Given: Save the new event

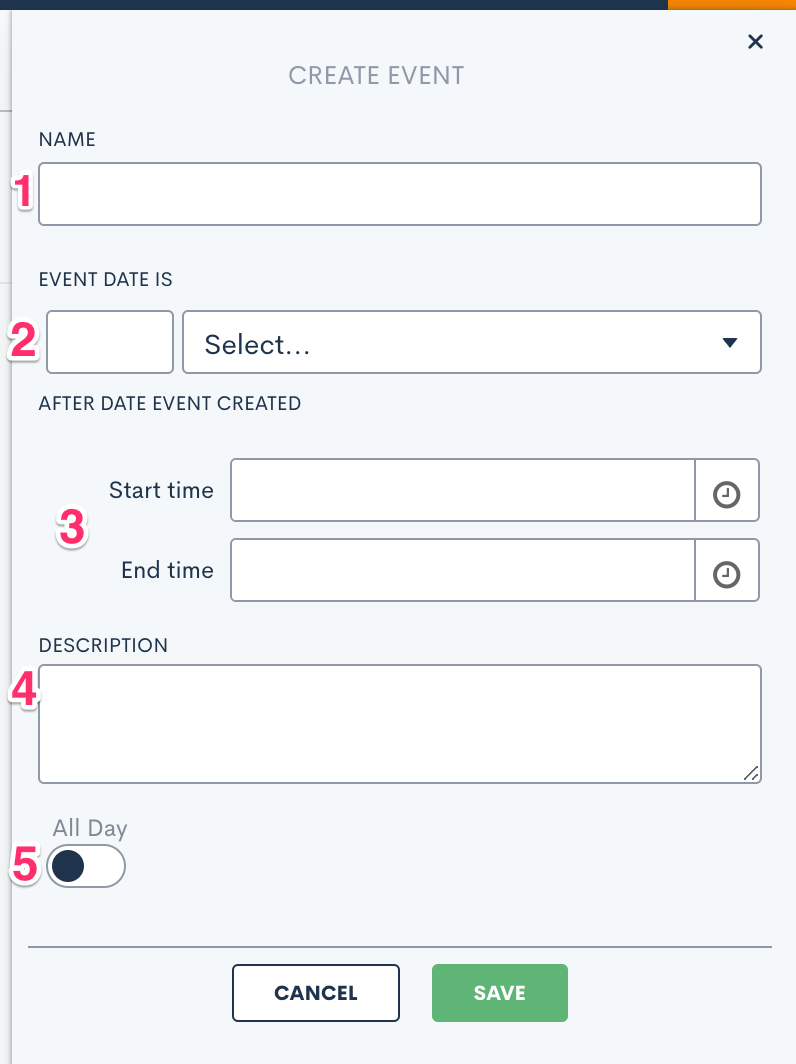Looking at the screenshot, I should [x=499, y=993].
